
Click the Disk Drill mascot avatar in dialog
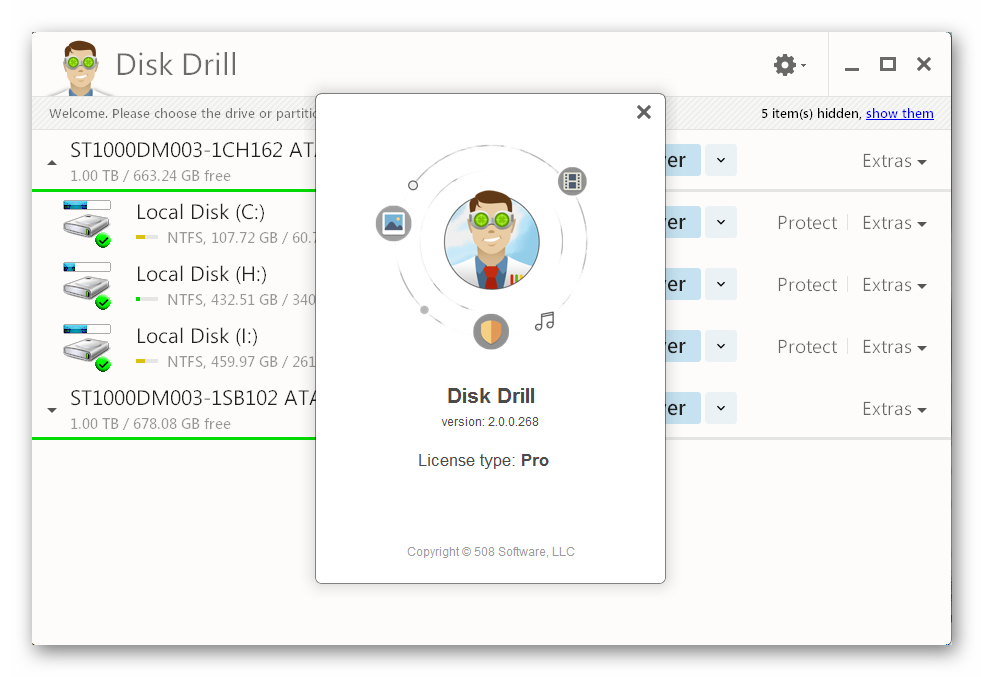click(x=491, y=241)
